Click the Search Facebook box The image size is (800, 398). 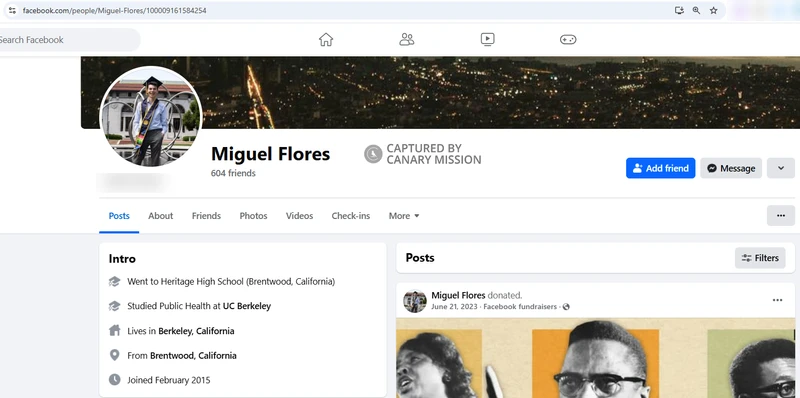click(69, 40)
